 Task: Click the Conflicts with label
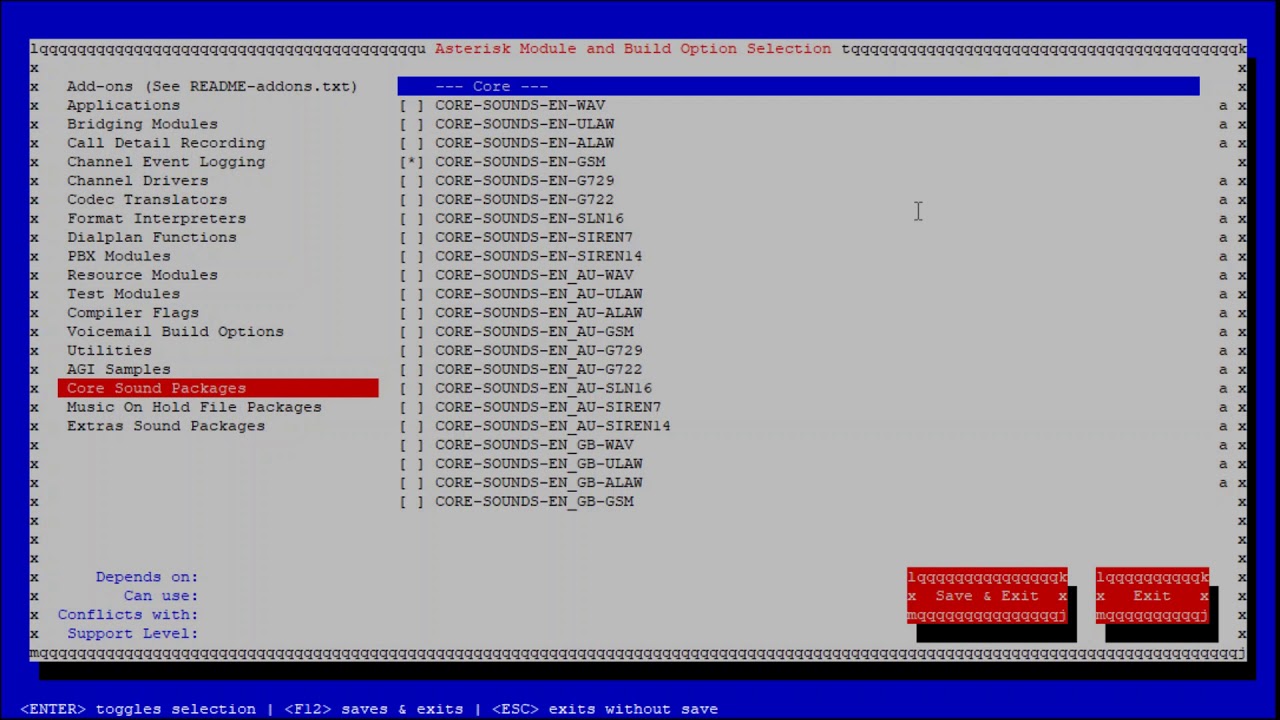(128, 615)
